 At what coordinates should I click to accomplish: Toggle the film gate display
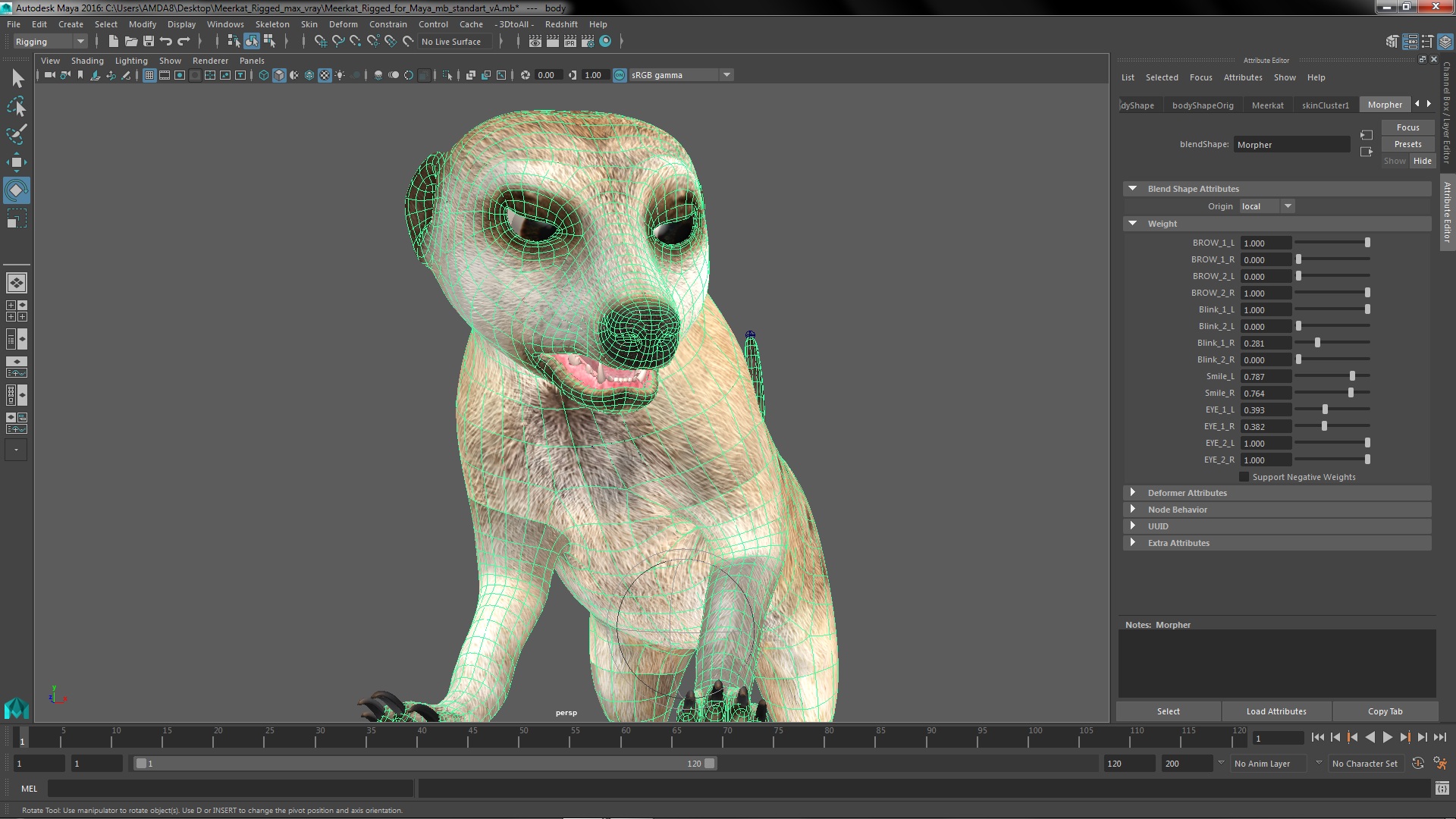click(165, 75)
